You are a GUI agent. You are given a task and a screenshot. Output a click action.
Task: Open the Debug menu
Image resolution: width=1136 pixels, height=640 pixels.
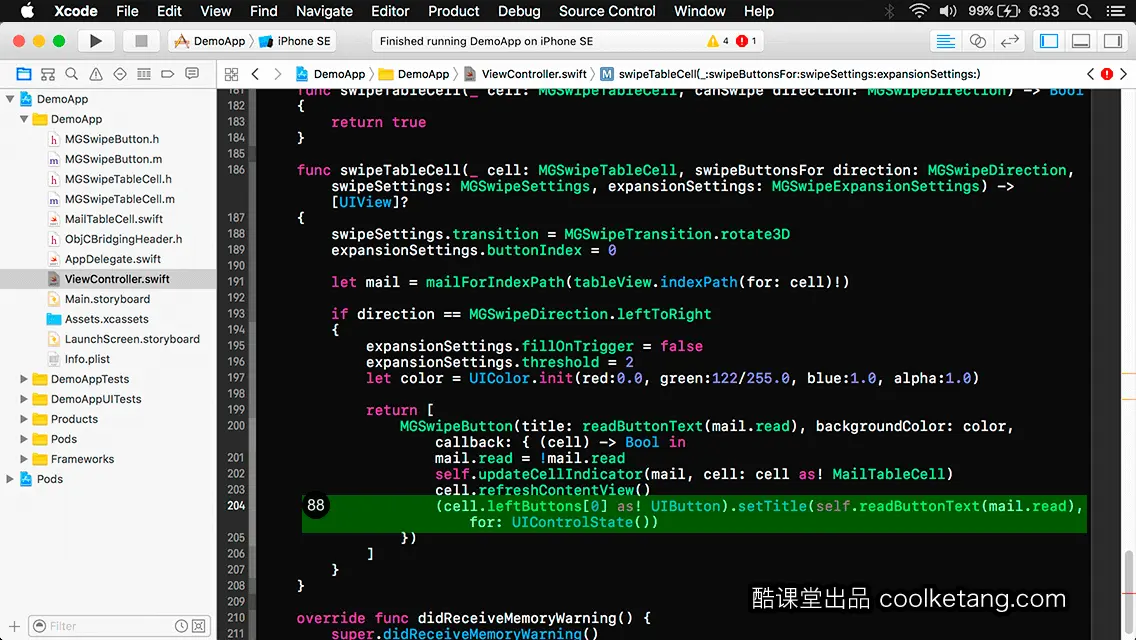click(519, 11)
